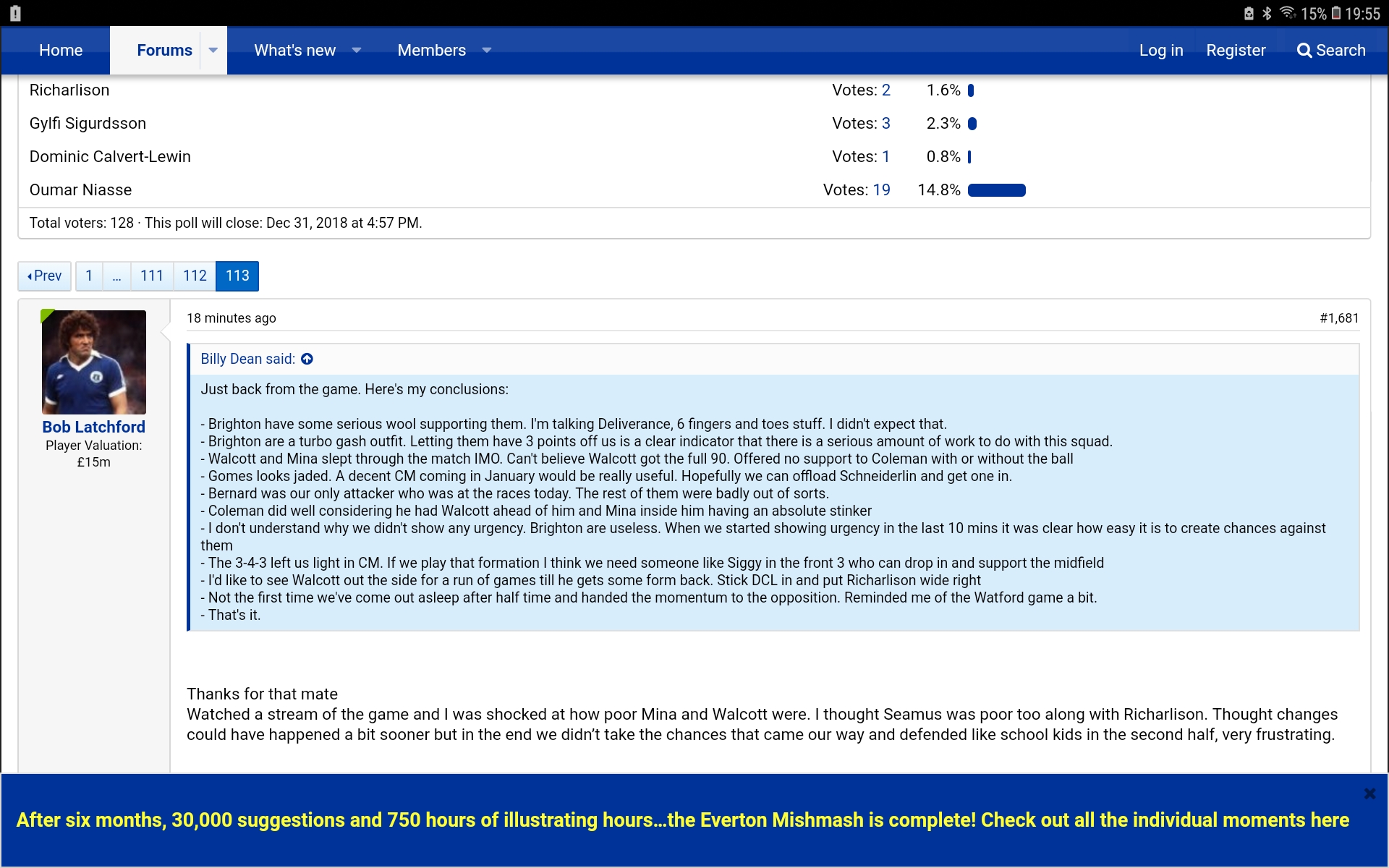Screen dimensions: 1389x868
Task: Tap the Bluetooth status icon
Action: pyautogui.click(x=1267, y=14)
